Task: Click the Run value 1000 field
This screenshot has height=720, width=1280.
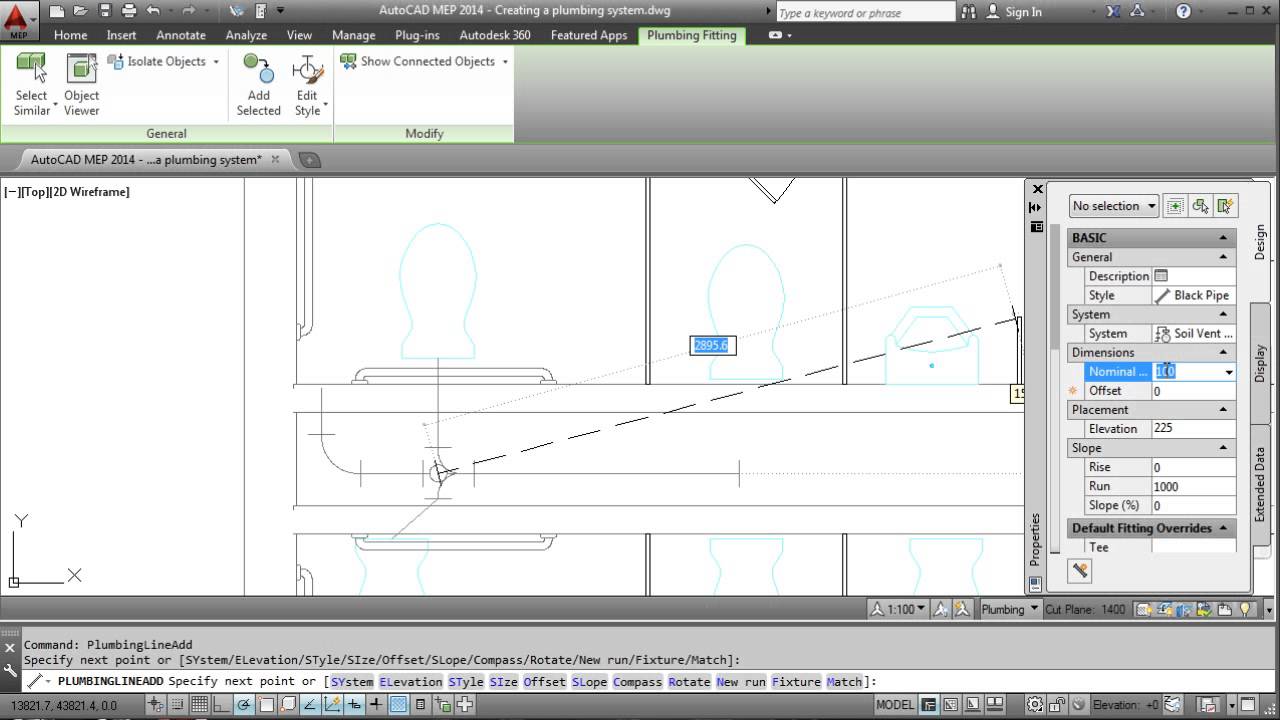Action: pos(1193,486)
